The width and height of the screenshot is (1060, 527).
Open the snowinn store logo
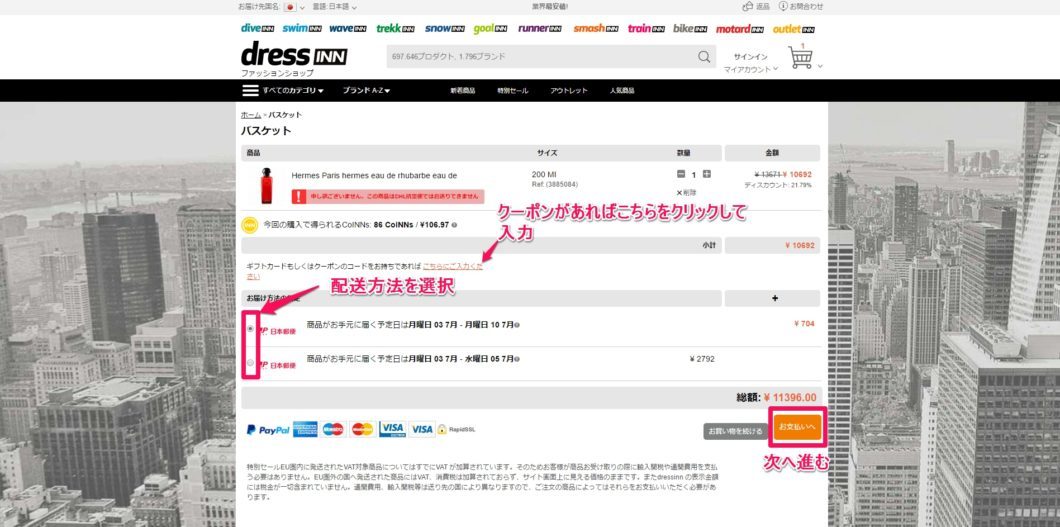tap(445, 28)
